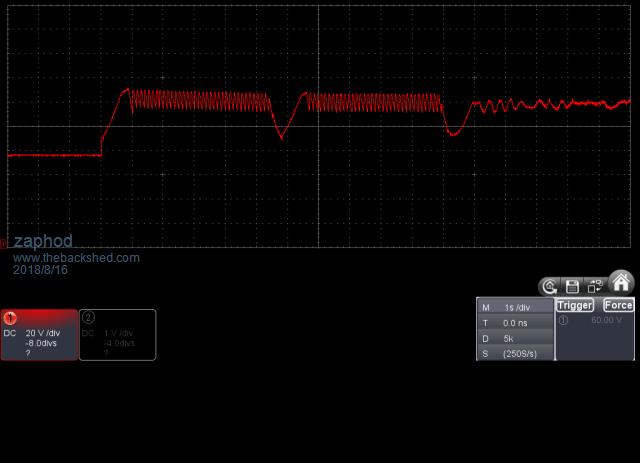Open the 5k record depth setting
Viewport: 640px width, 463px height.
point(516,339)
